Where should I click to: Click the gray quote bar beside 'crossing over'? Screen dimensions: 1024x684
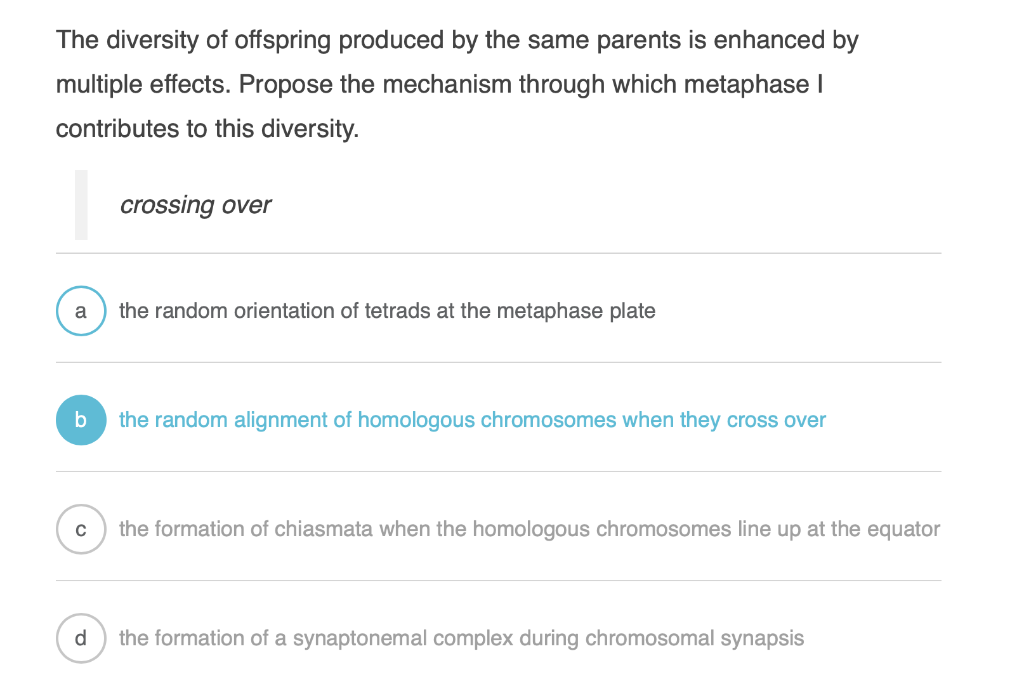[x=82, y=205]
